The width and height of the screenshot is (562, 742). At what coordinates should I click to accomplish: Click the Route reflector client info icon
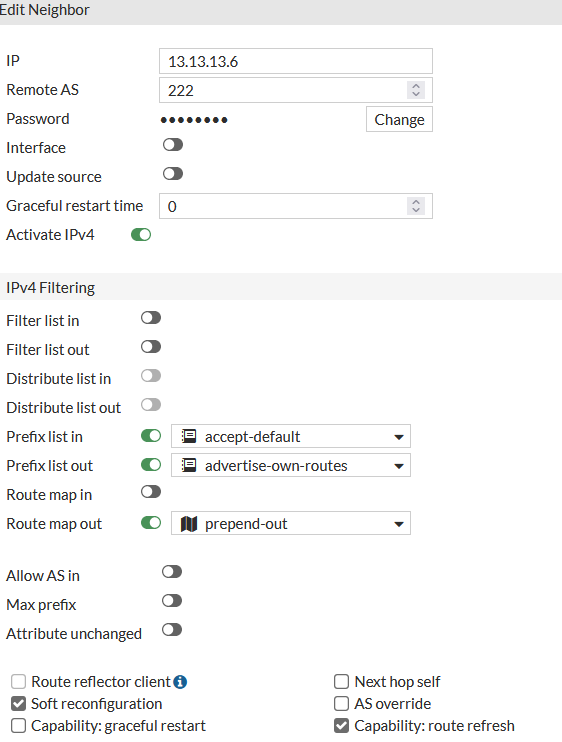point(180,682)
